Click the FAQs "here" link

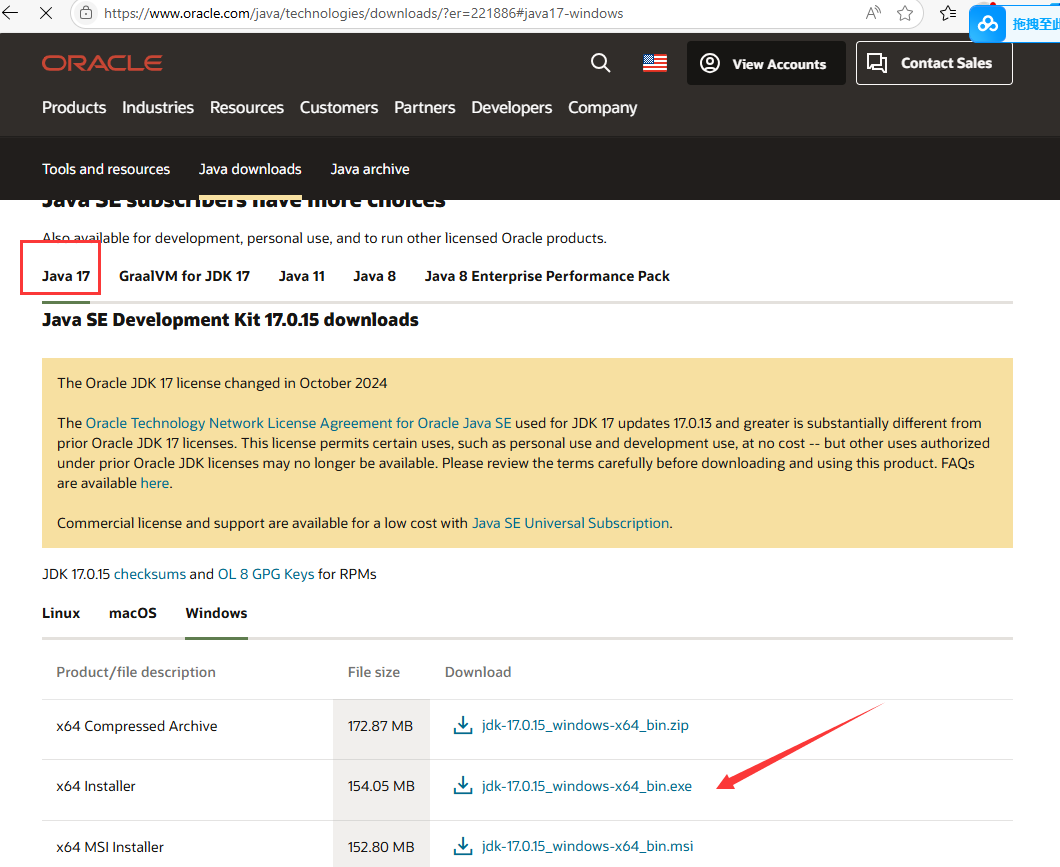tap(155, 483)
